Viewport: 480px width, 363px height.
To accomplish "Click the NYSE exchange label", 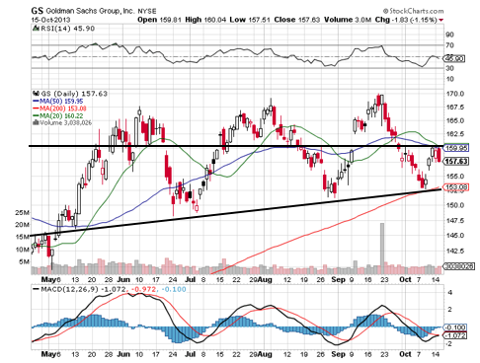I will [147, 11].
